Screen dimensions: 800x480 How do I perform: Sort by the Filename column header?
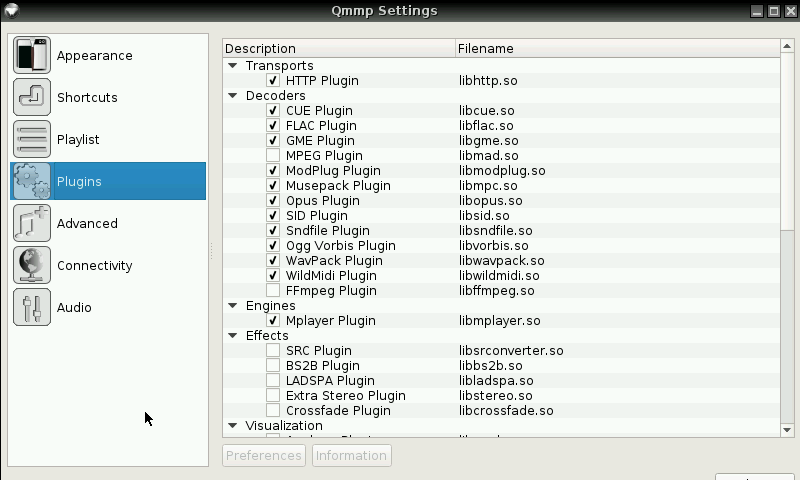(x=617, y=48)
